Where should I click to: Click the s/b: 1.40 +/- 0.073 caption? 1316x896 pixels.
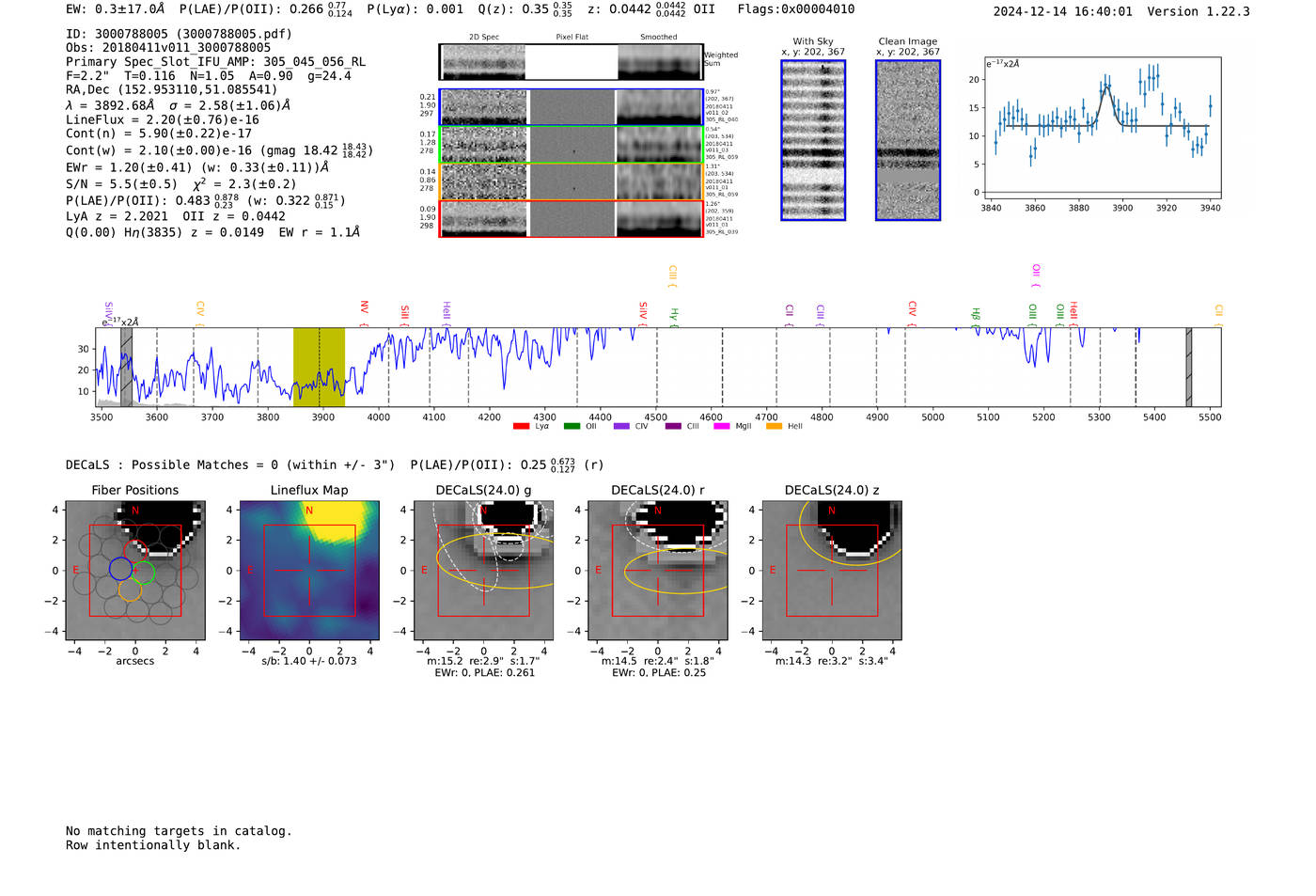tap(309, 661)
